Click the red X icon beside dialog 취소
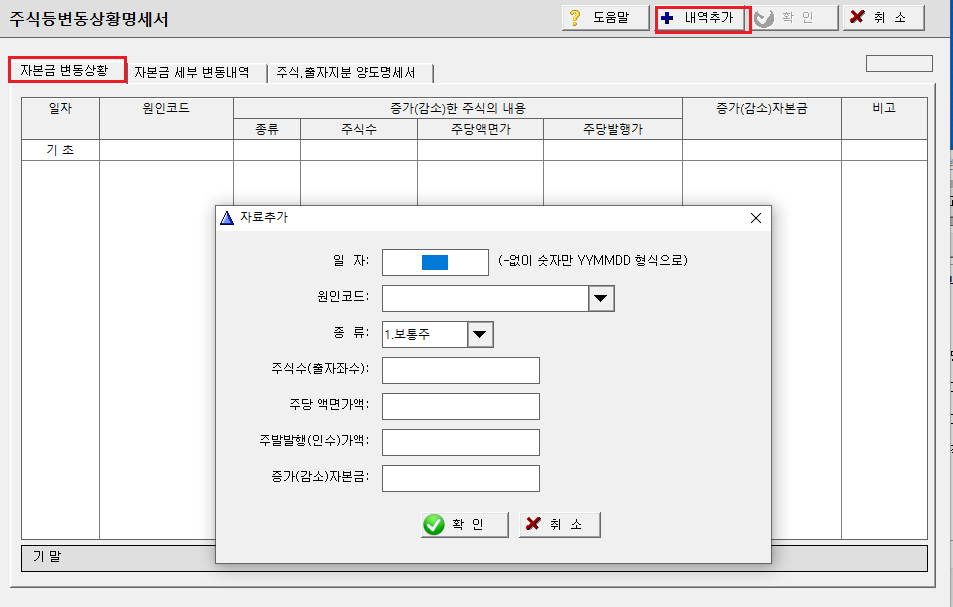 click(531, 524)
